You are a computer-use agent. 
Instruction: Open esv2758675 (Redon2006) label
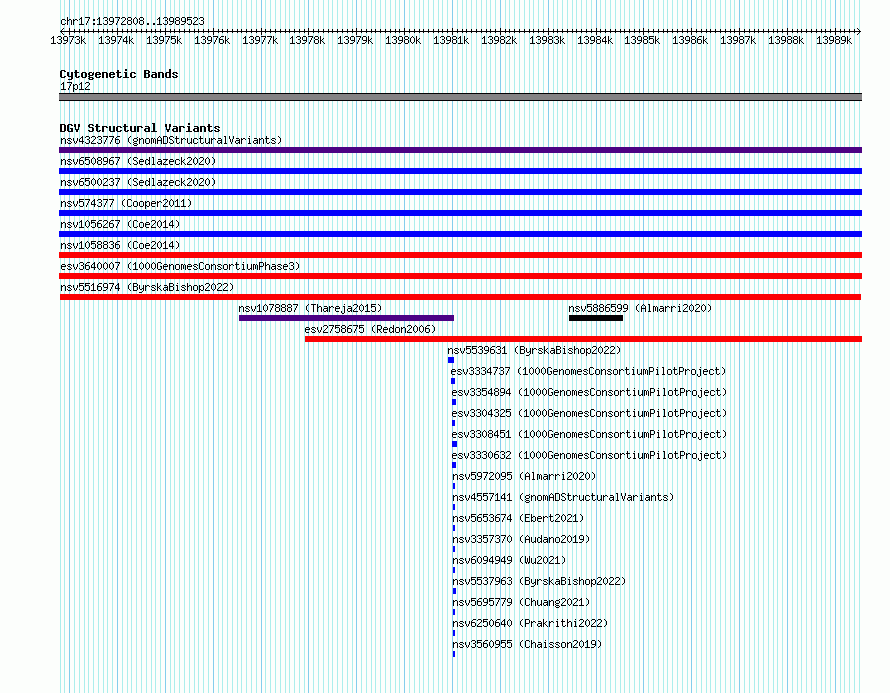click(x=370, y=329)
